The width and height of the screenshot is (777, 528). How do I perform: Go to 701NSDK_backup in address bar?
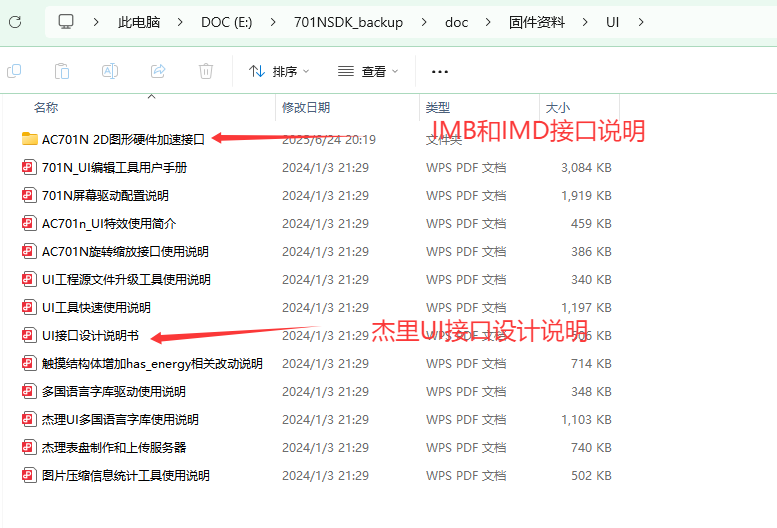(x=348, y=22)
